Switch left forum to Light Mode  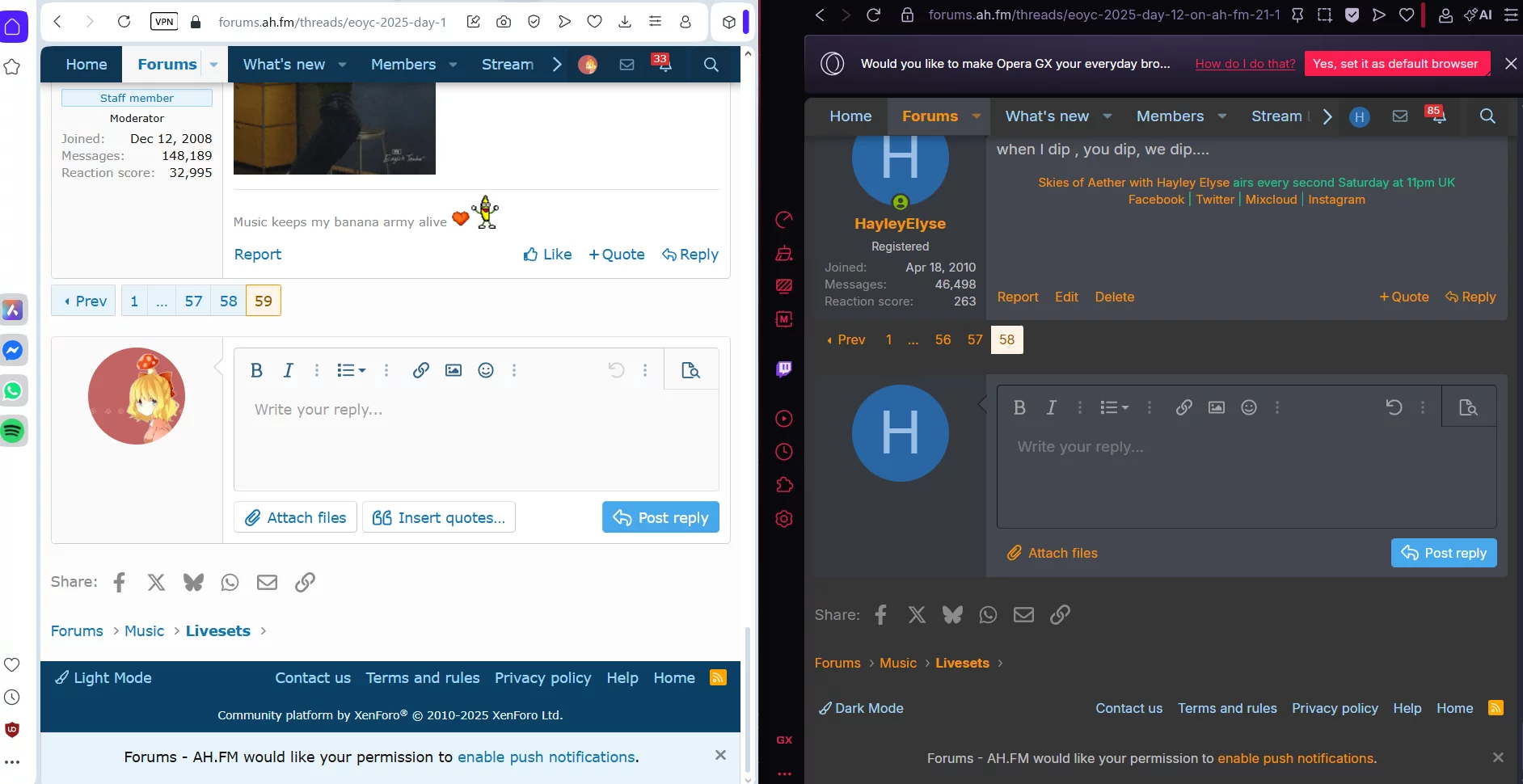103,678
